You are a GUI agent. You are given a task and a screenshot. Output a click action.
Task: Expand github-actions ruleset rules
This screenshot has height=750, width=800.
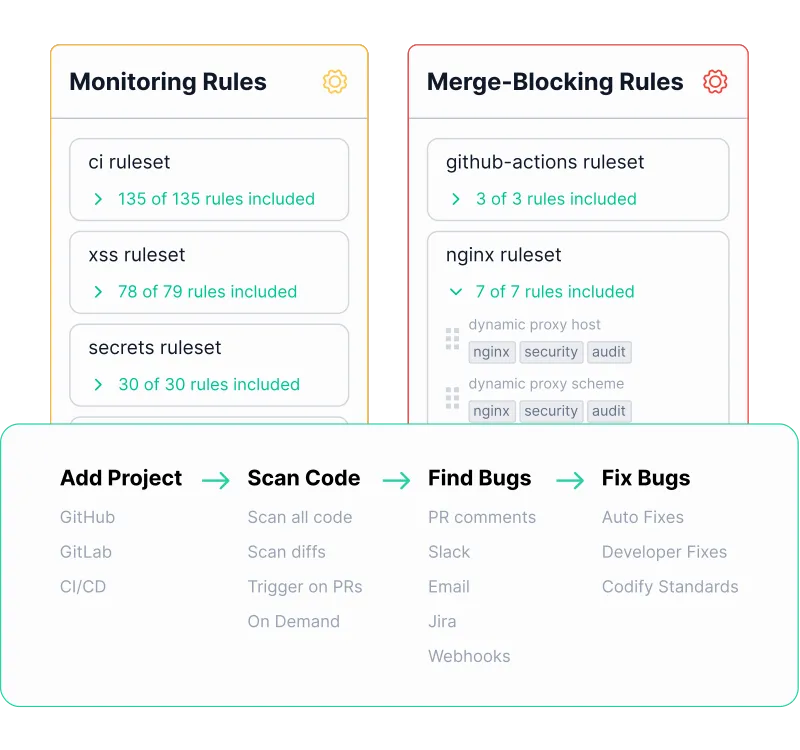coord(456,199)
